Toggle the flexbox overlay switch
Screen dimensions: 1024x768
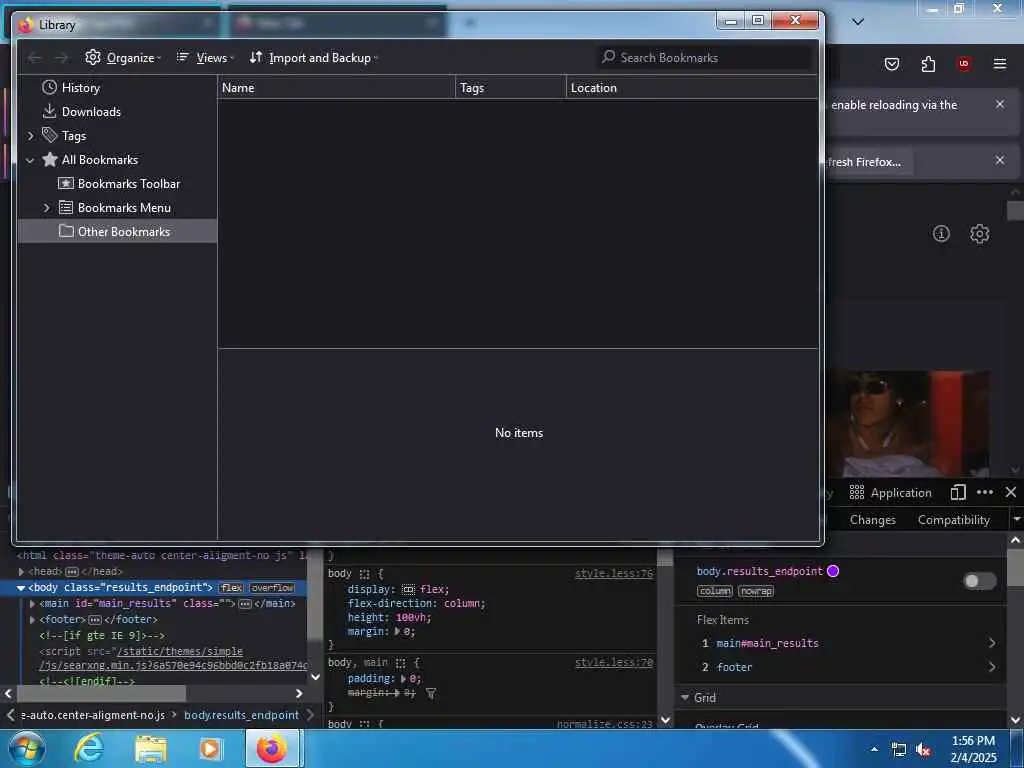pyautogui.click(x=980, y=581)
